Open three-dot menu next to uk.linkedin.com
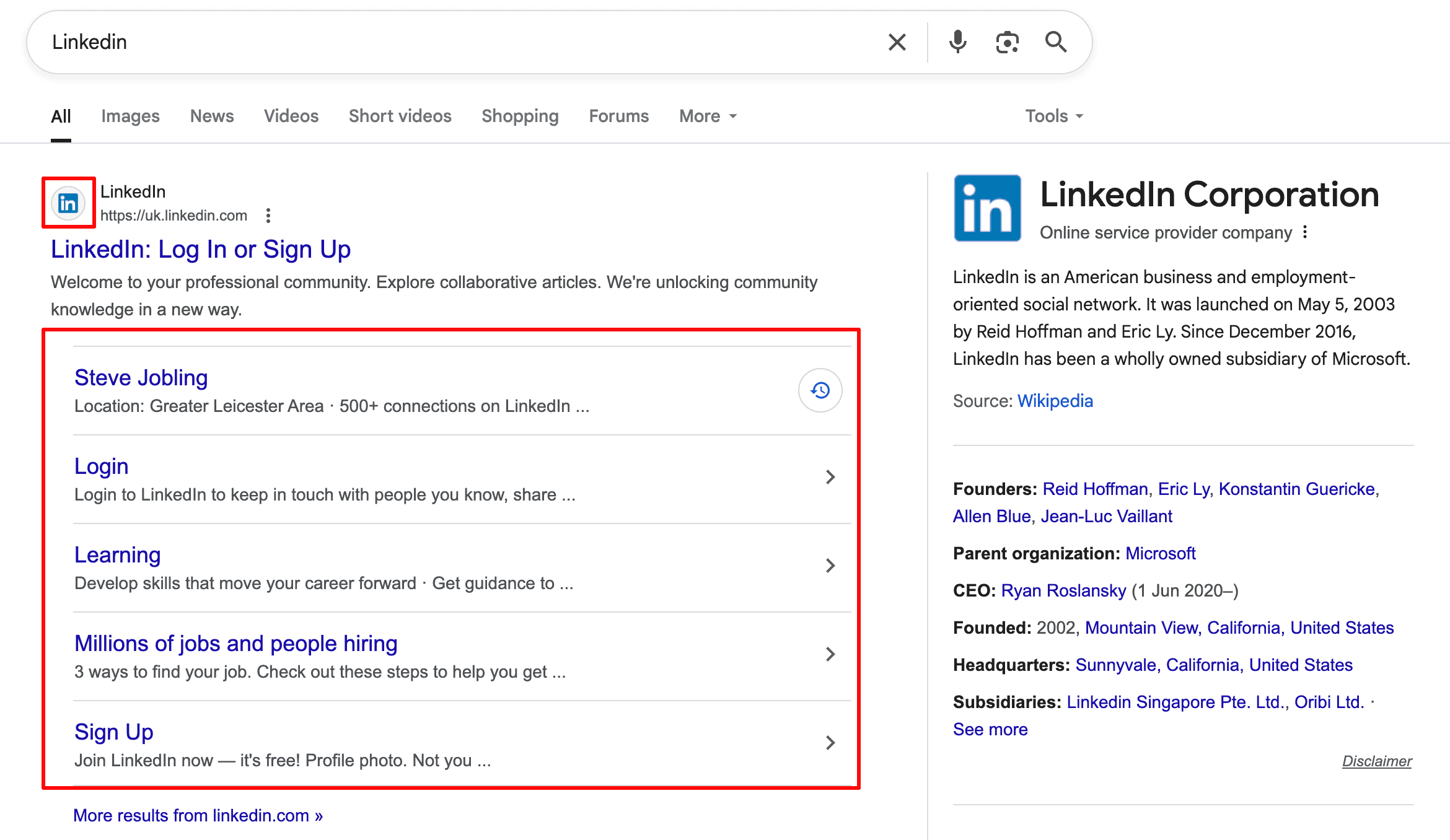The width and height of the screenshot is (1450, 840). coord(268,216)
